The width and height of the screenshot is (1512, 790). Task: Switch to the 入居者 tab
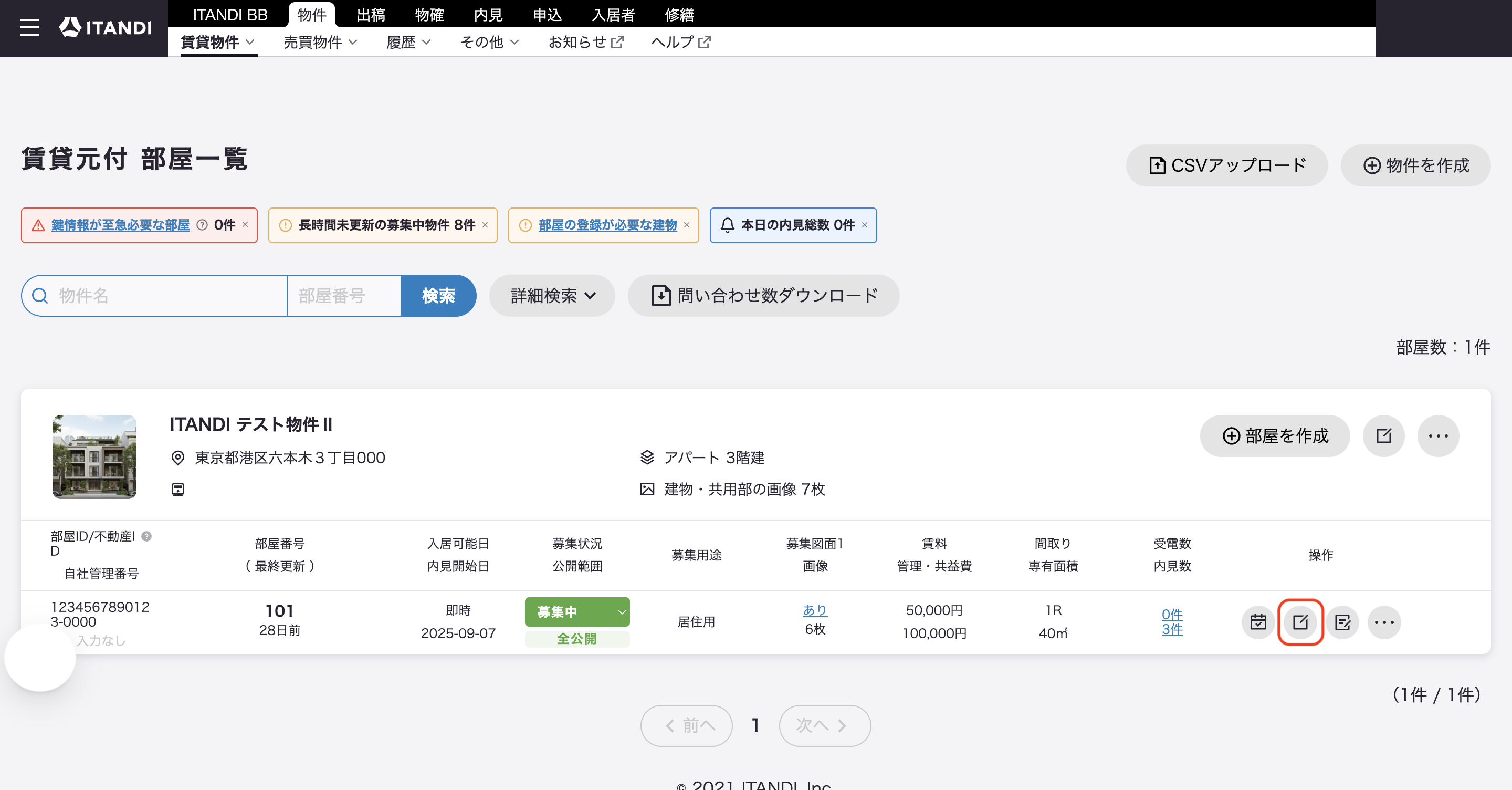pyautogui.click(x=613, y=15)
